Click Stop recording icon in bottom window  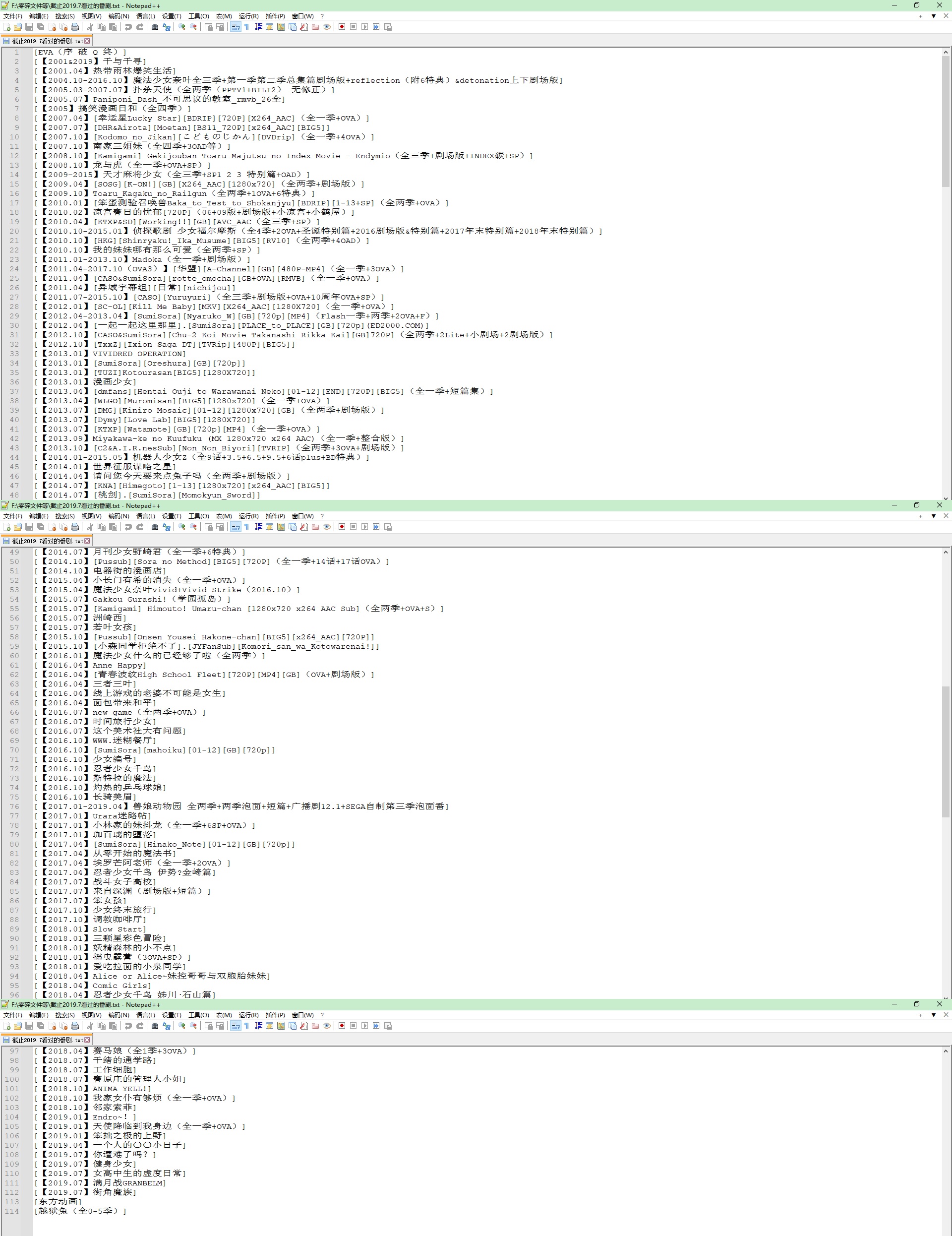coord(354,1026)
